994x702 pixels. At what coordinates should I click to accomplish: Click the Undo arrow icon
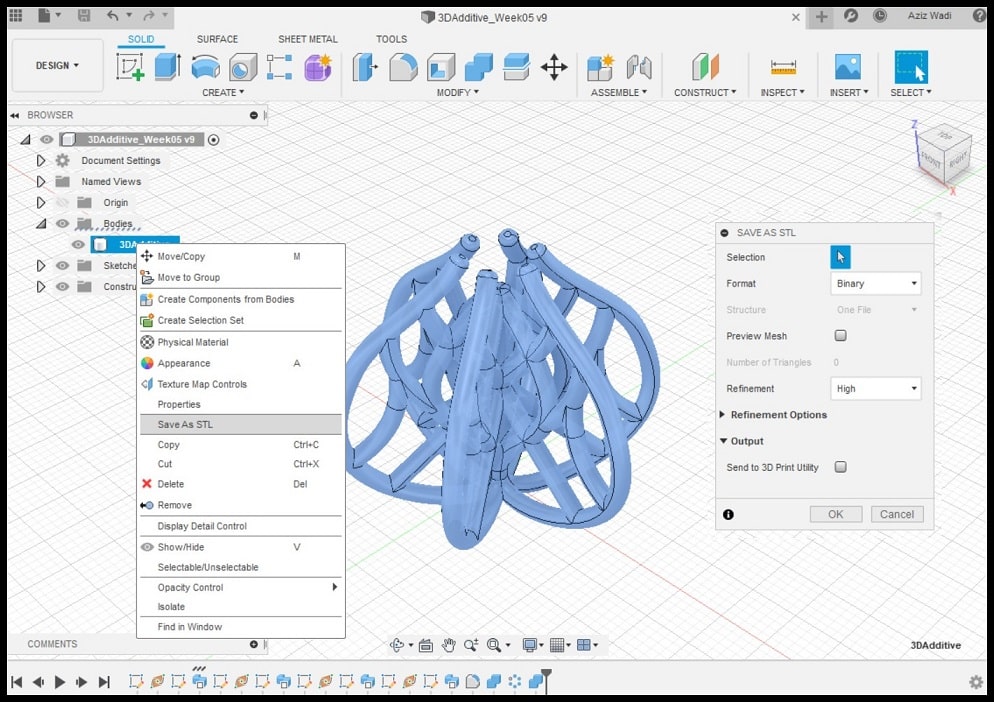point(113,16)
